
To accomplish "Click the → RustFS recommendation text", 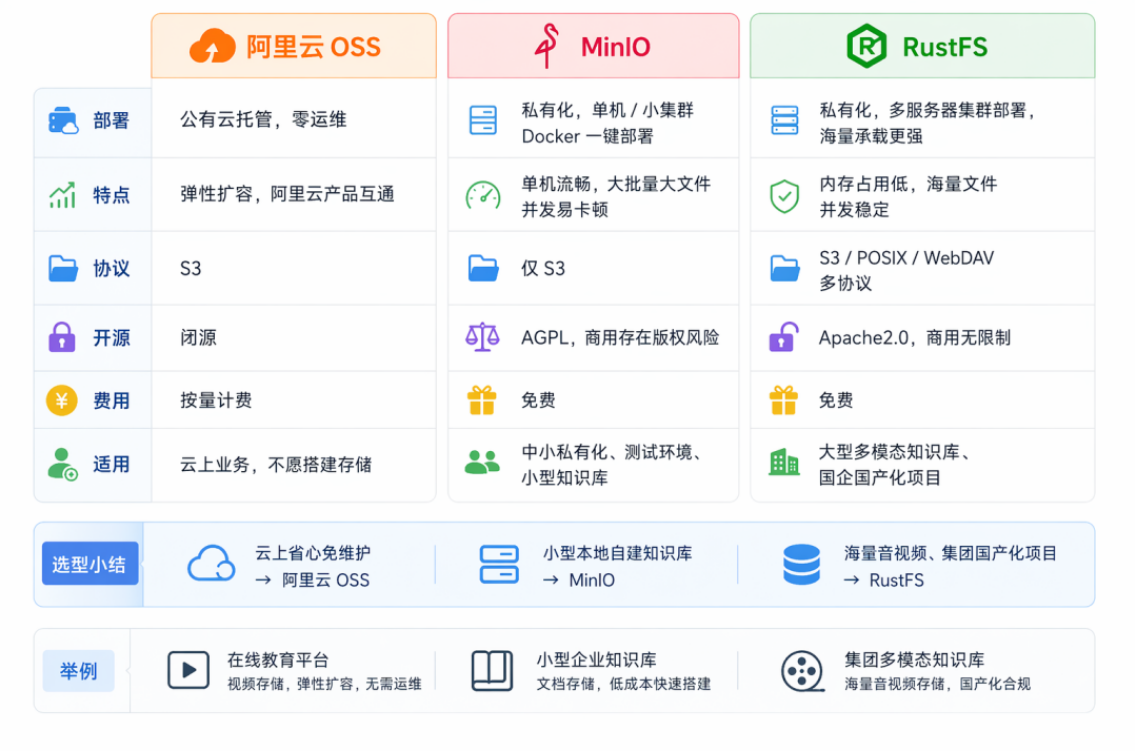I will tap(884, 580).
